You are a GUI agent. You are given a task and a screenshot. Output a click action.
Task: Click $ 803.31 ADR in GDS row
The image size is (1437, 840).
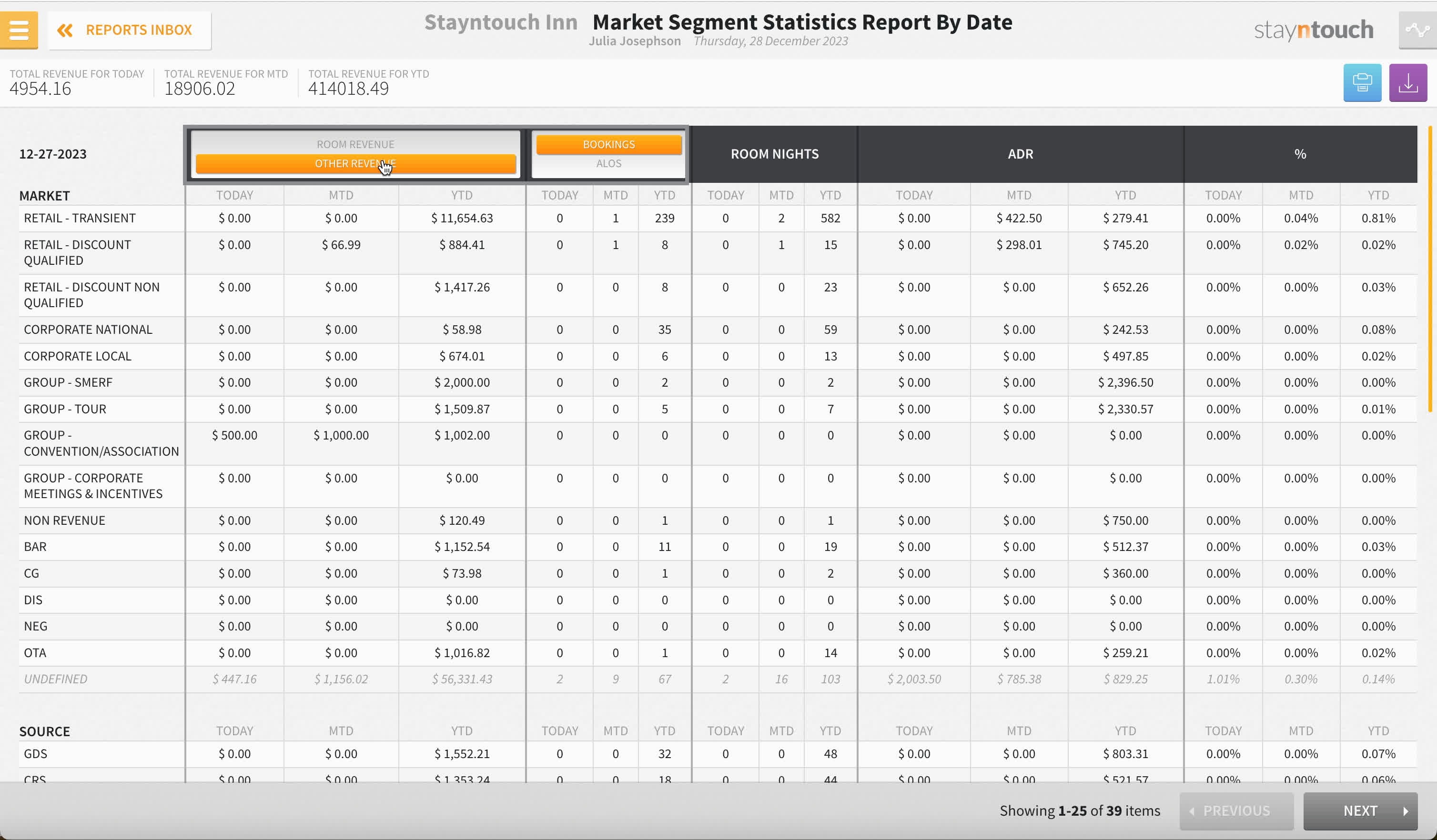pyautogui.click(x=1126, y=754)
